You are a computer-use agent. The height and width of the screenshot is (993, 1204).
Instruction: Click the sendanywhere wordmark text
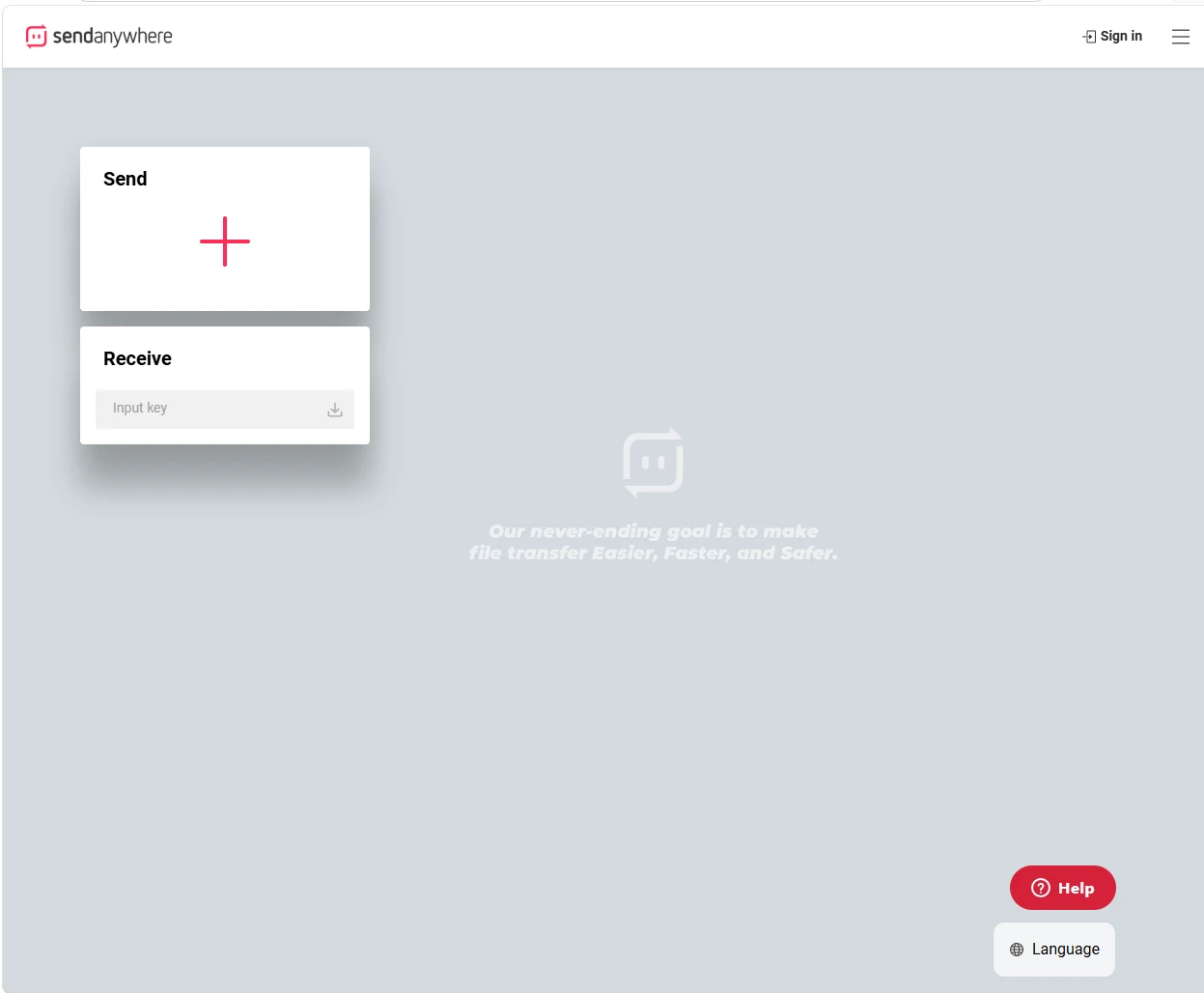click(112, 37)
